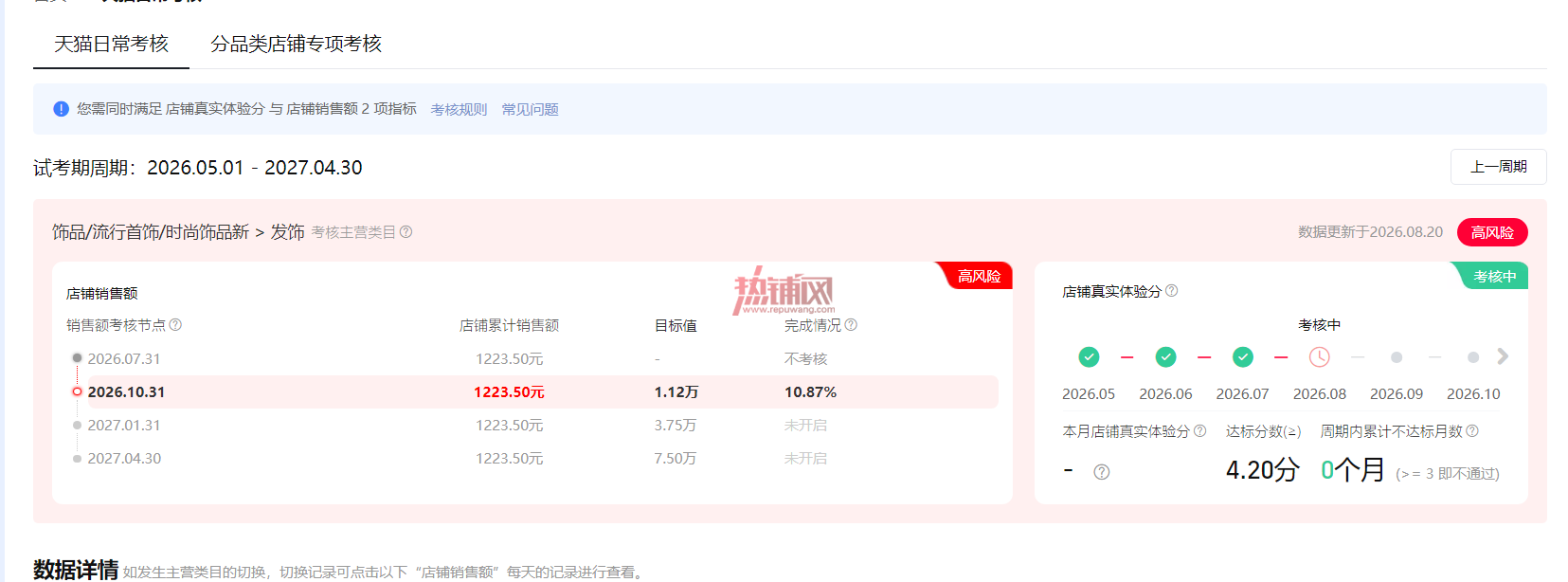Screen dimensions: 1568x582
Task: Click the 7.50万 target value
Action: [x=676, y=459]
